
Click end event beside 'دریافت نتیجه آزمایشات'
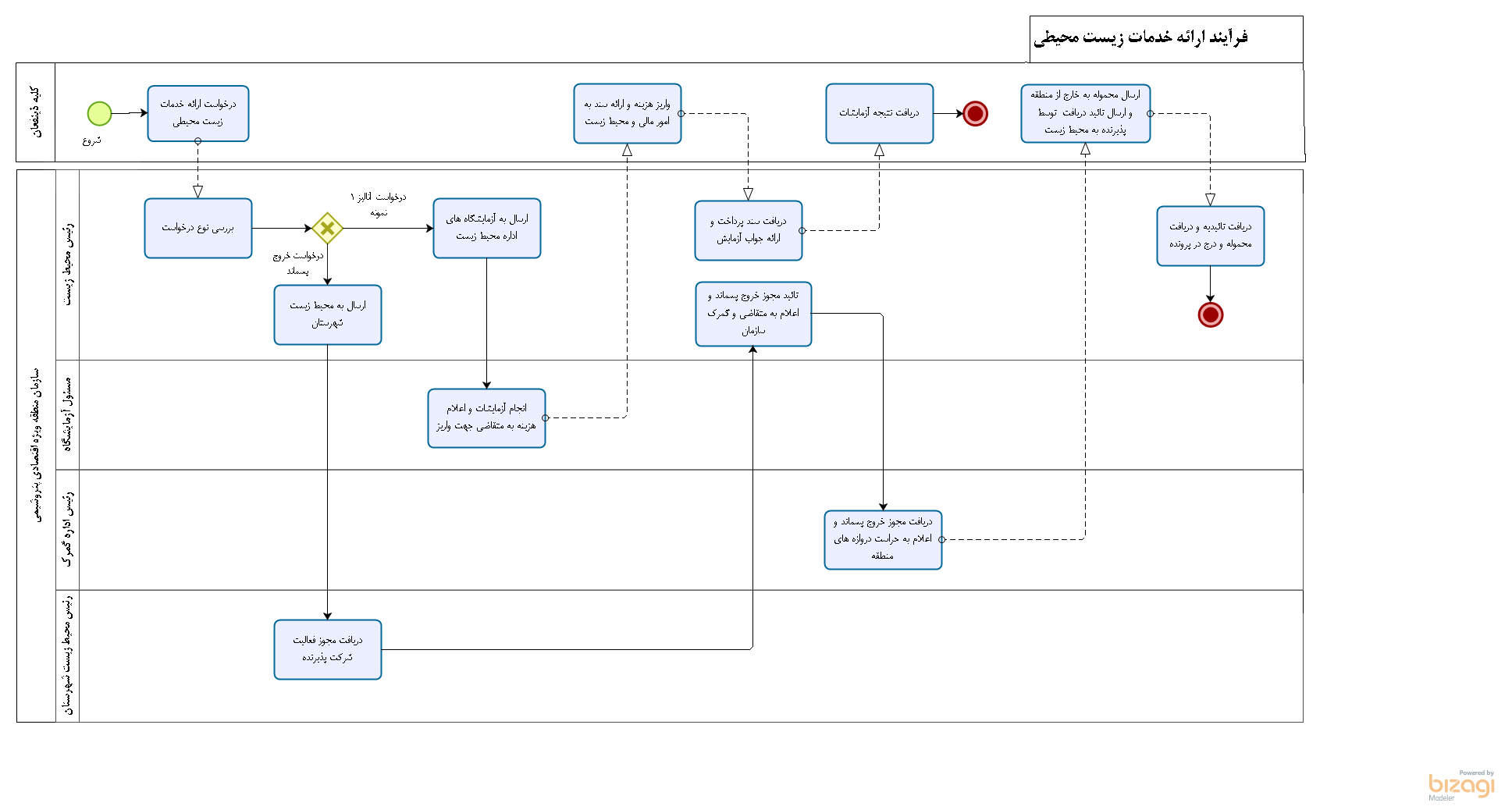point(975,114)
